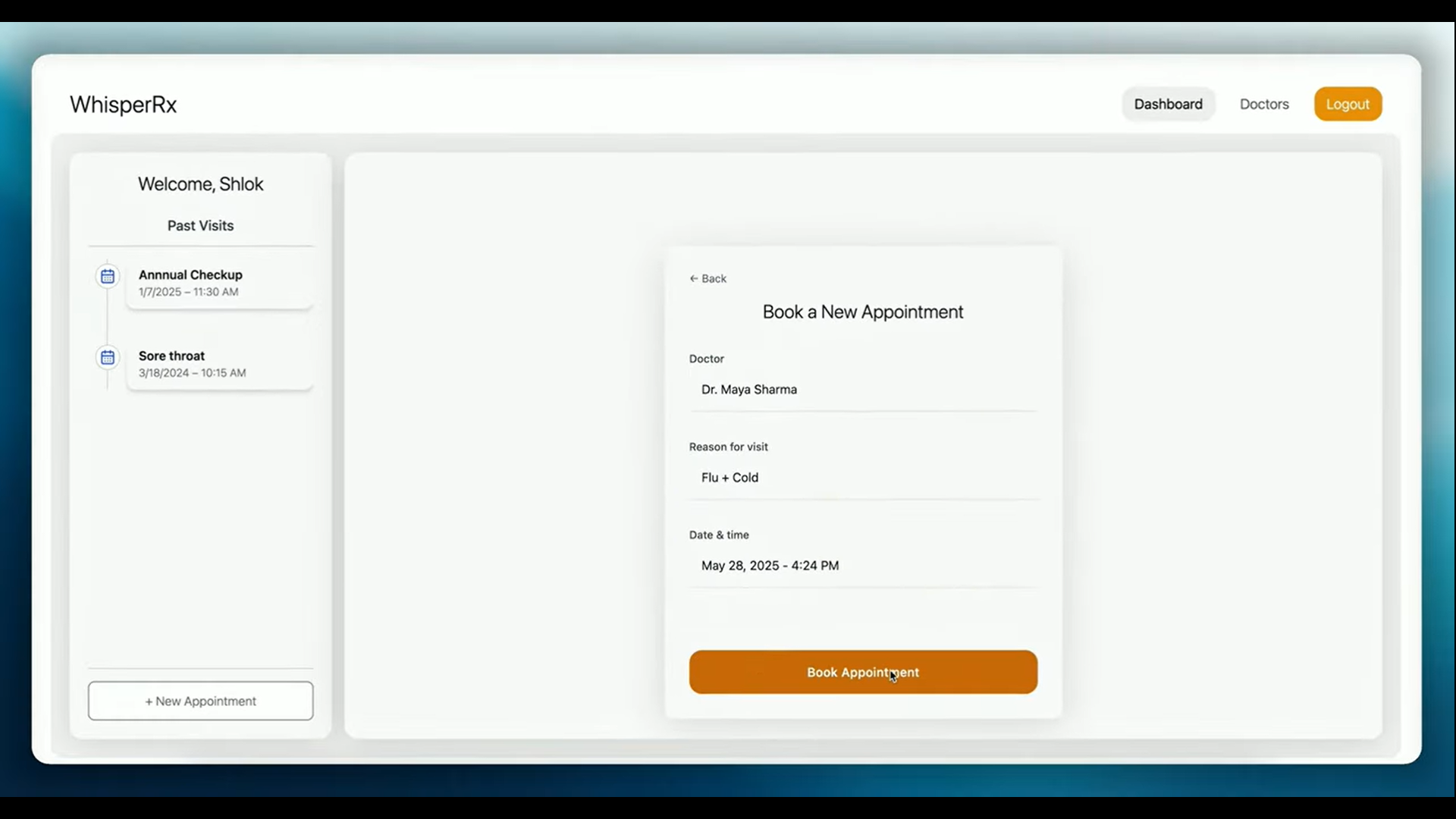This screenshot has height=819, width=1456.
Task: Open the Annnual Checkup visit card
Action: click(x=219, y=283)
